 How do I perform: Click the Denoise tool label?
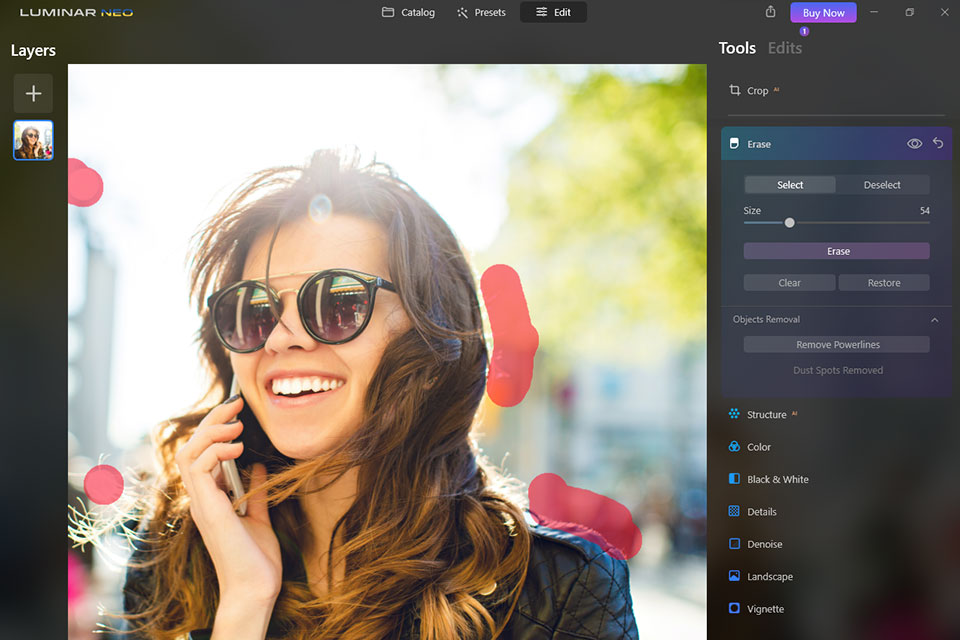(765, 544)
